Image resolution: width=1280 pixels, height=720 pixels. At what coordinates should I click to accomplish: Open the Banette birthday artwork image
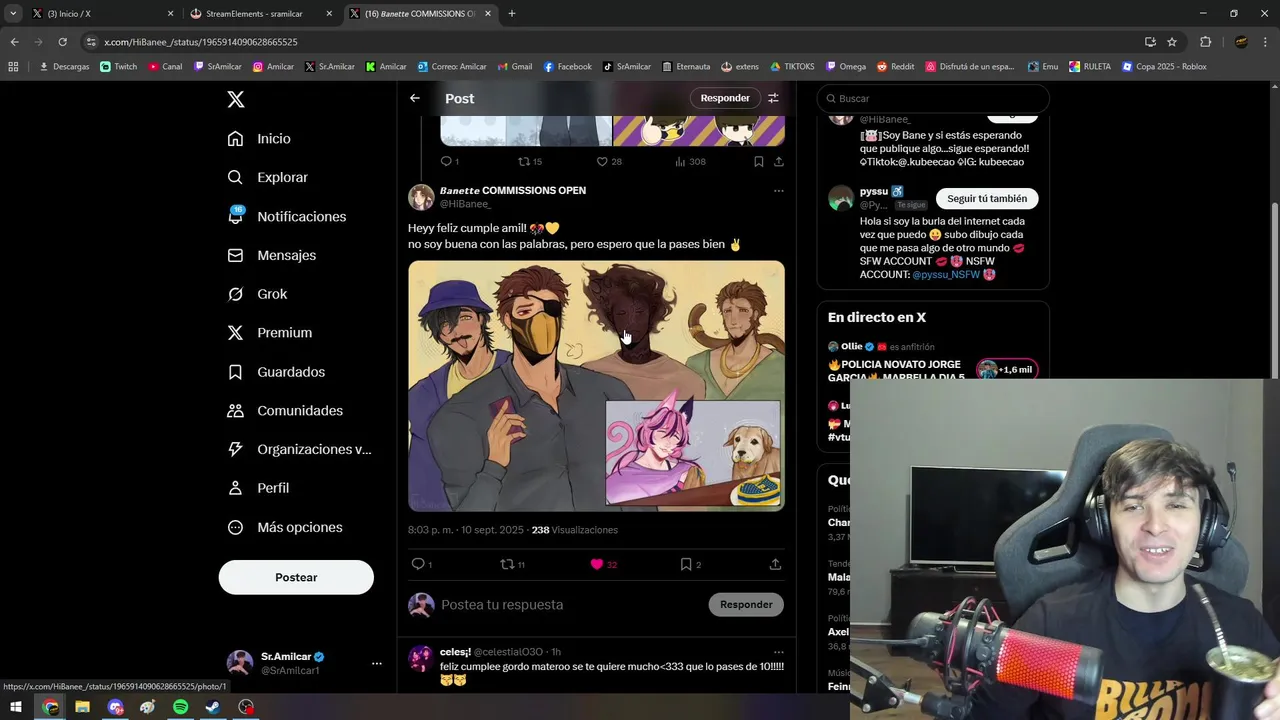click(596, 386)
